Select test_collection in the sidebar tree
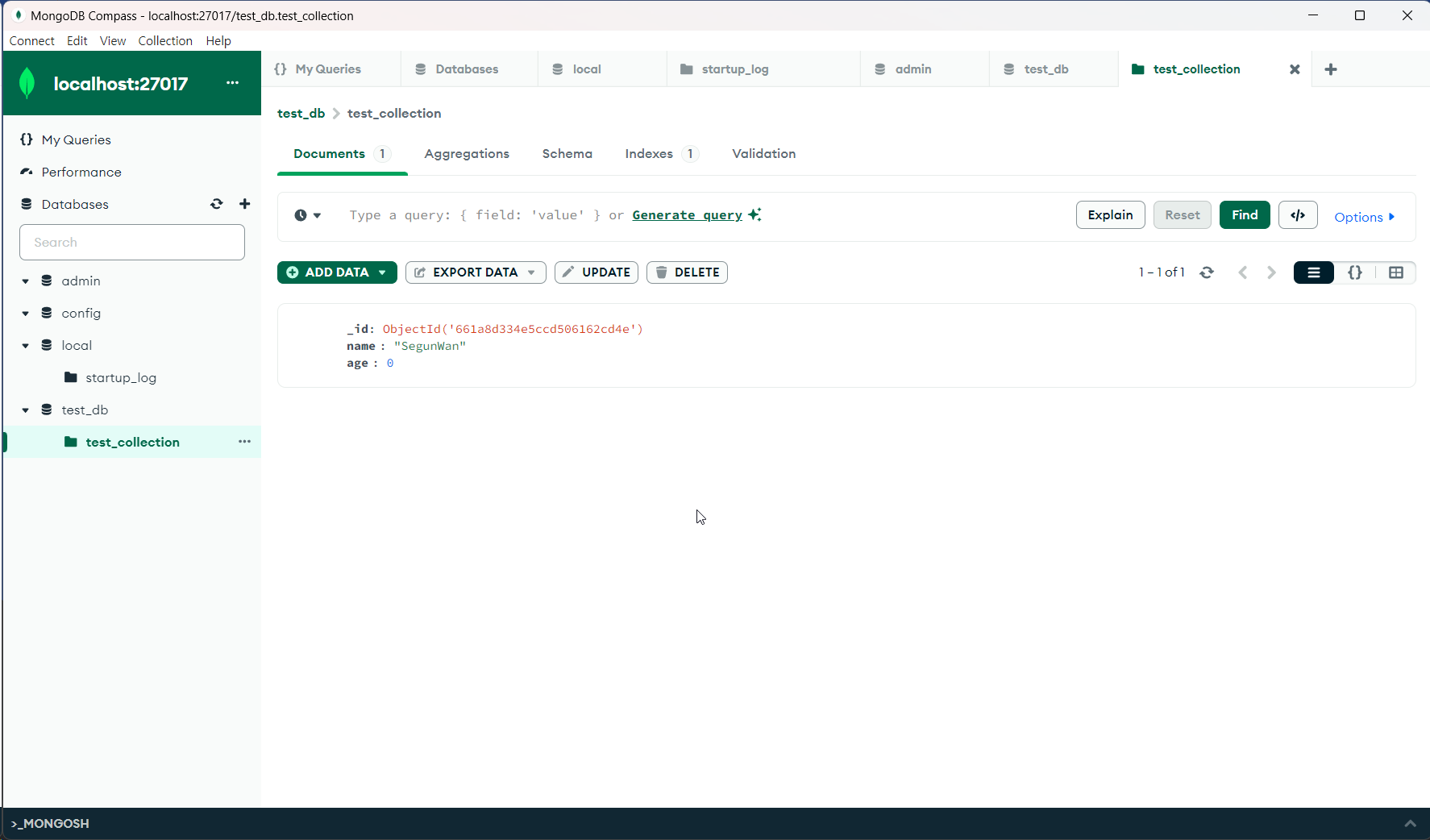1430x840 pixels. coord(132,443)
